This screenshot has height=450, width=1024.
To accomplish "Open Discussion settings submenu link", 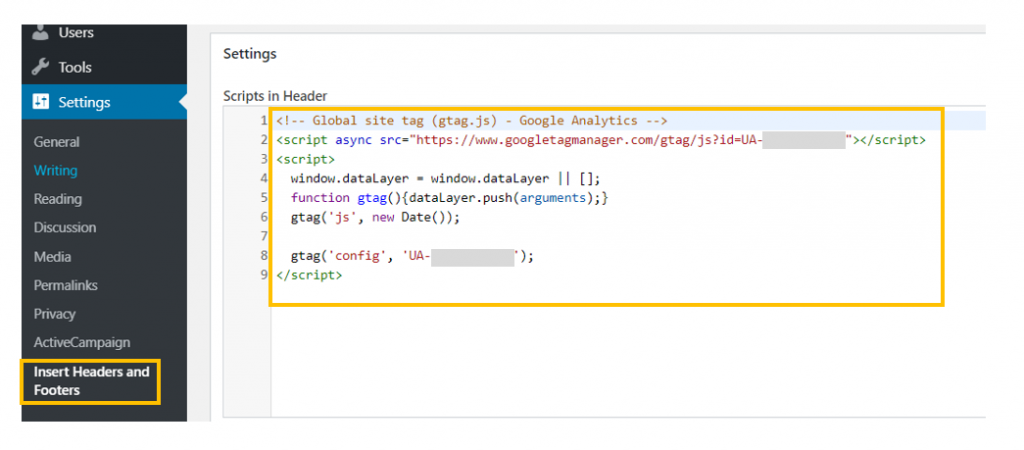I will [65, 228].
